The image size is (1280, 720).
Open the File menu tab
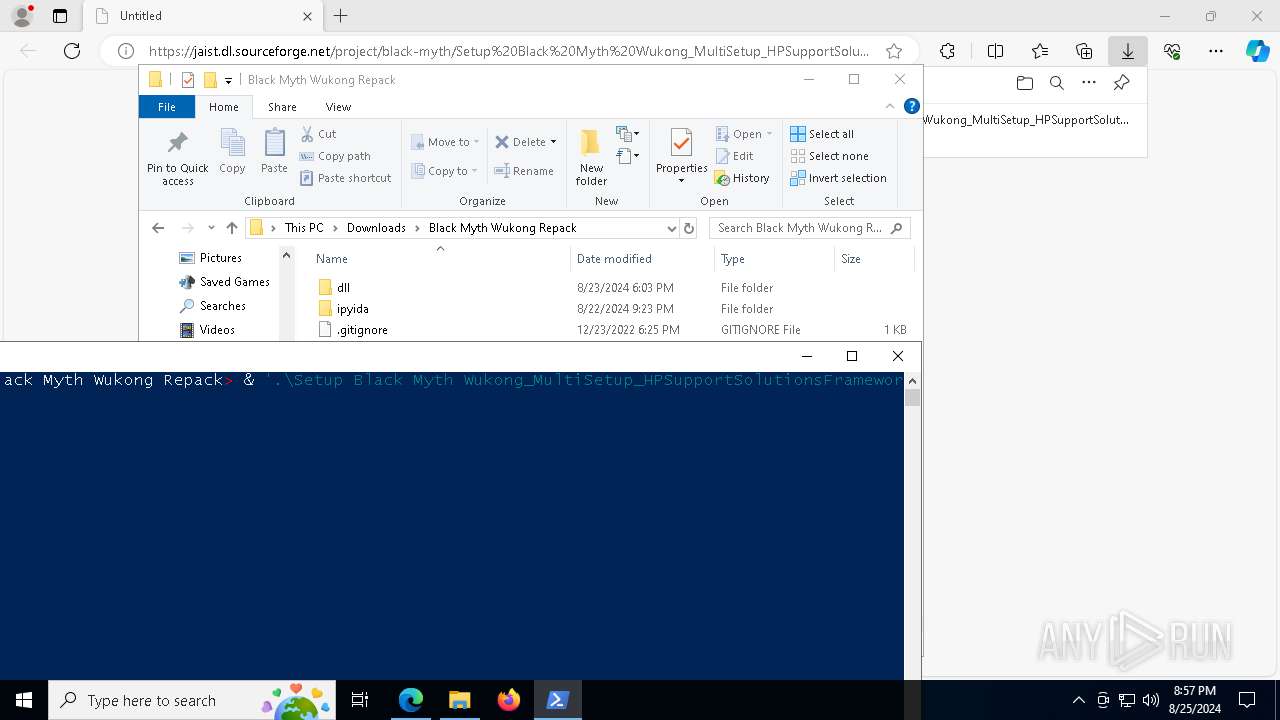(167, 107)
